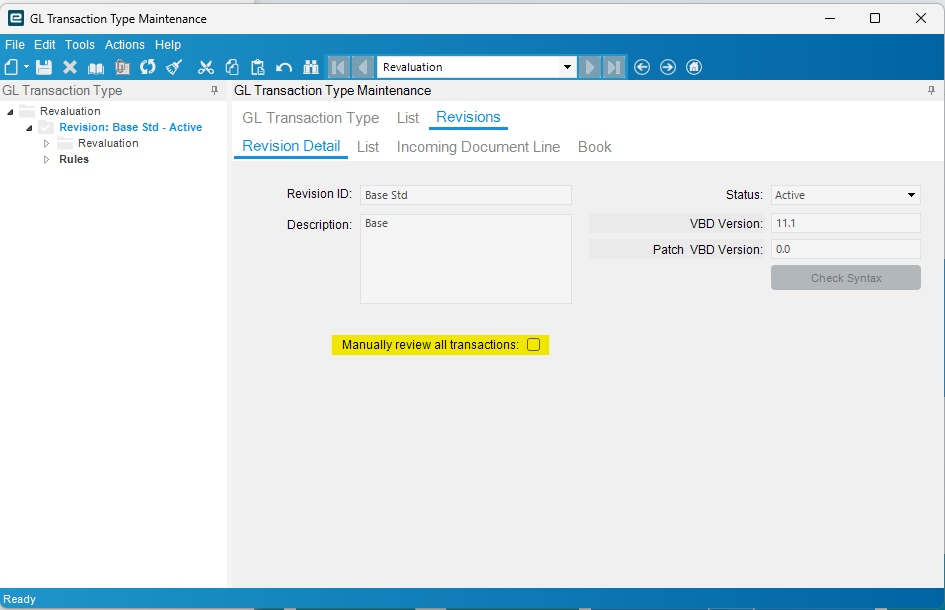Open the List sub-tab under Revisions
945x610 pixels.
pos(368,147)
